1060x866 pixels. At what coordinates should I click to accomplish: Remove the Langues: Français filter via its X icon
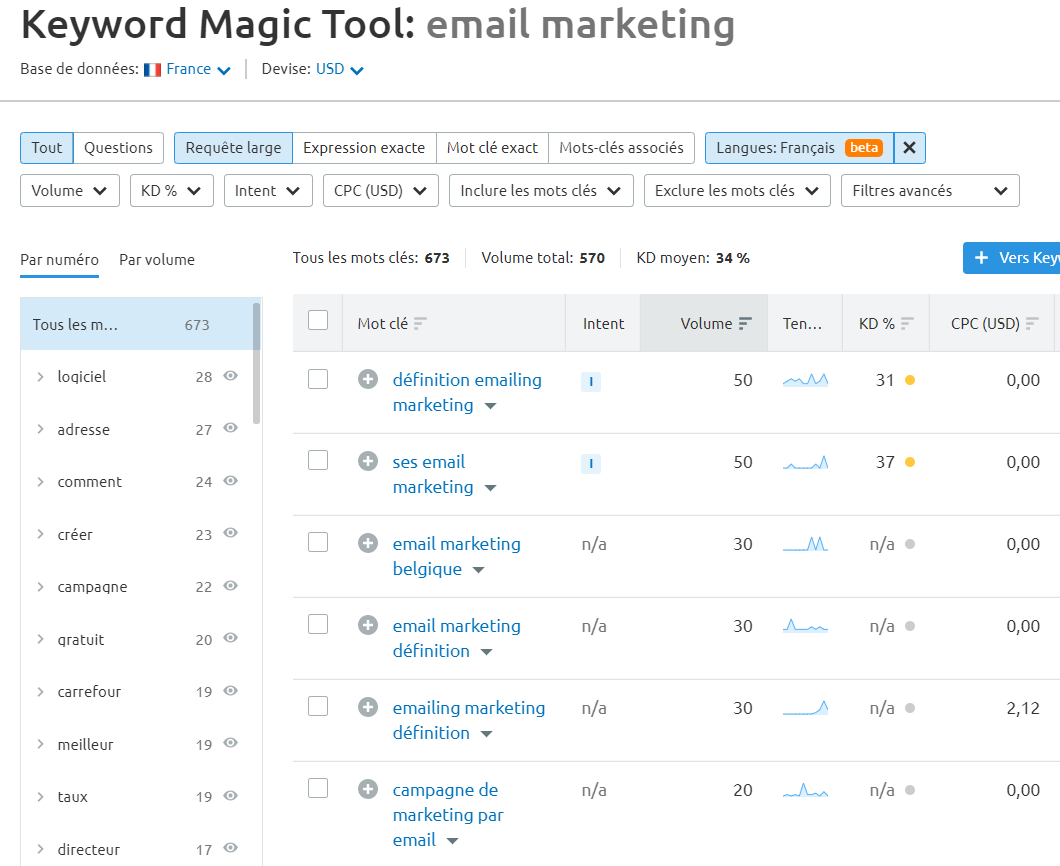[909, 147]
